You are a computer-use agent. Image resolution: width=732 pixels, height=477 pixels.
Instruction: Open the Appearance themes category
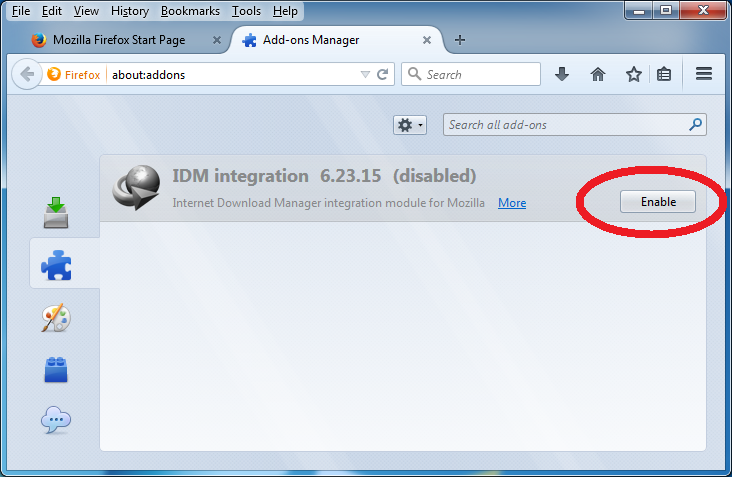[x=56, y=318]
